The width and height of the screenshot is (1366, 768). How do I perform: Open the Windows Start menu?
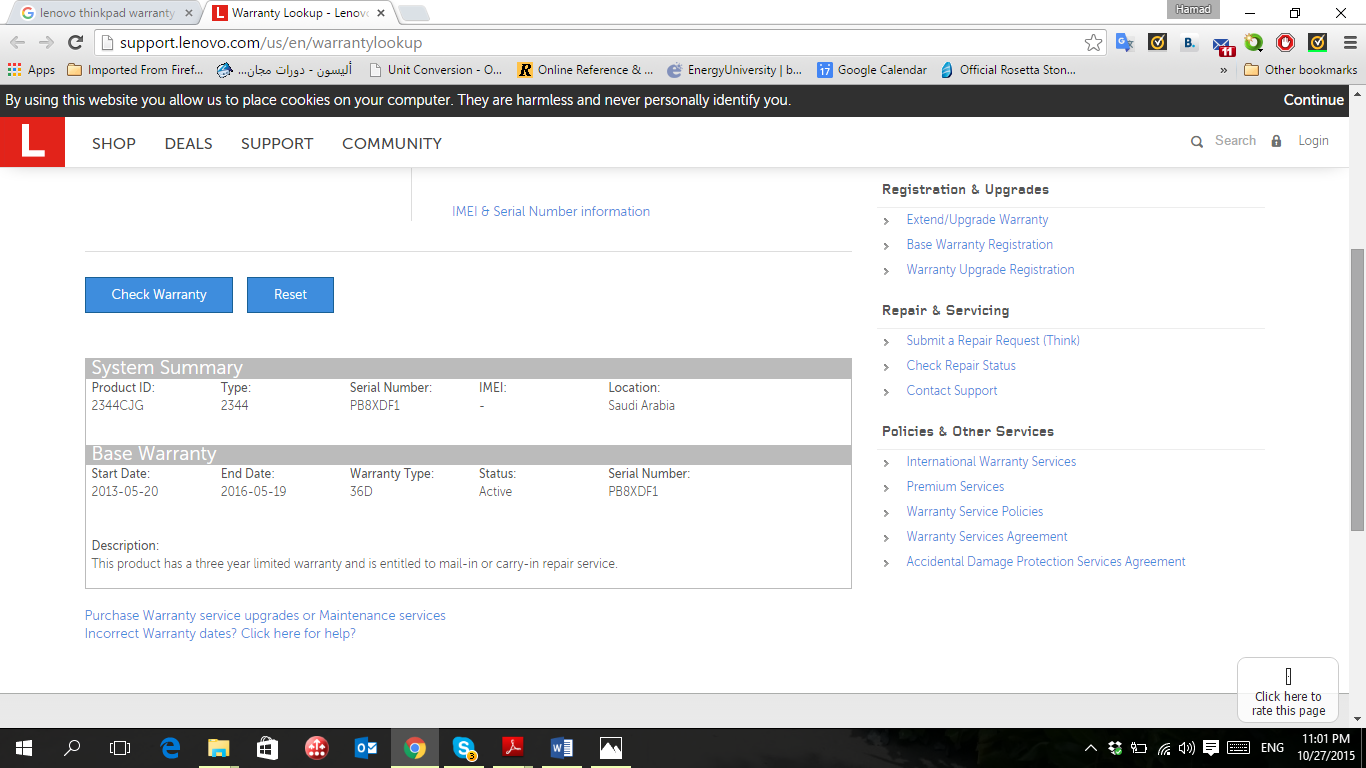[x=24, y=748]
